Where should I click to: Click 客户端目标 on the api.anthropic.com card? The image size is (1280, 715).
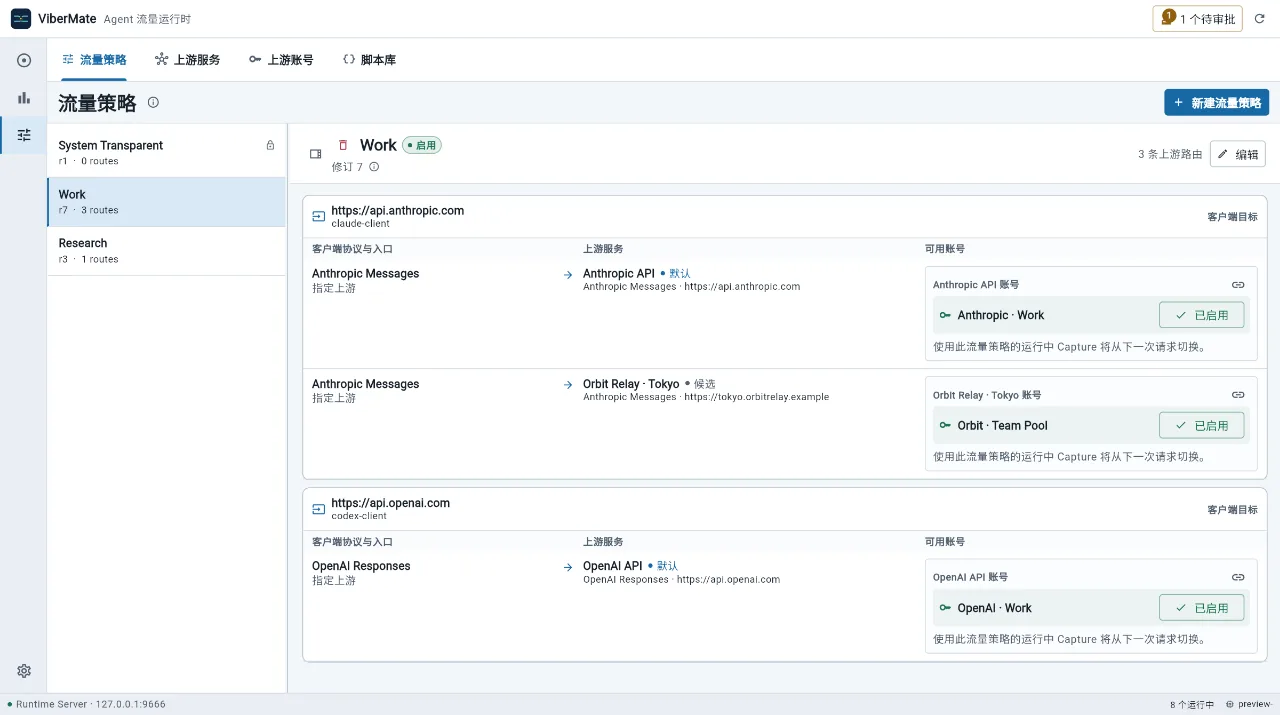click(x=1232, y=216)
